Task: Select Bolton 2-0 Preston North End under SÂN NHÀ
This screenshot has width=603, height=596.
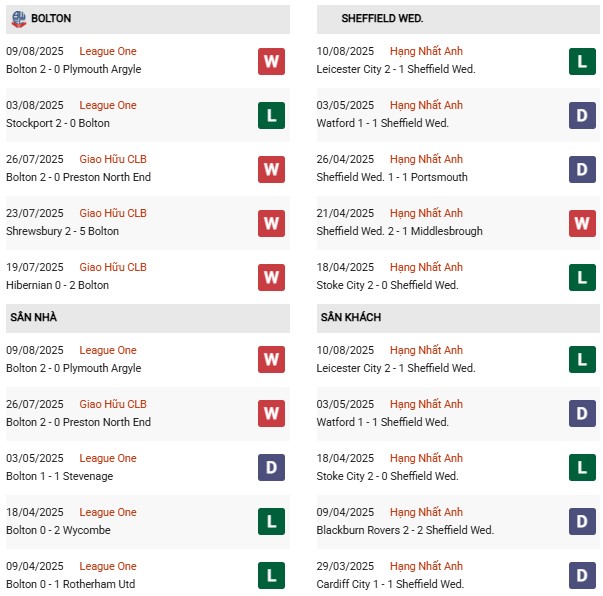Action: click(78, 422)
